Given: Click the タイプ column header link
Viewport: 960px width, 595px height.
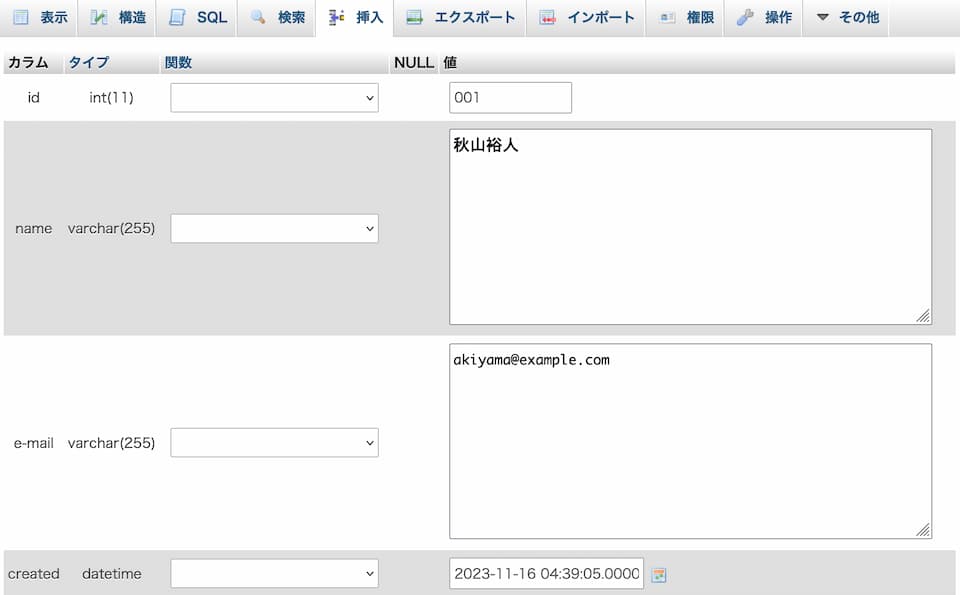Looking at the screenshot, I should pos(88,62).
